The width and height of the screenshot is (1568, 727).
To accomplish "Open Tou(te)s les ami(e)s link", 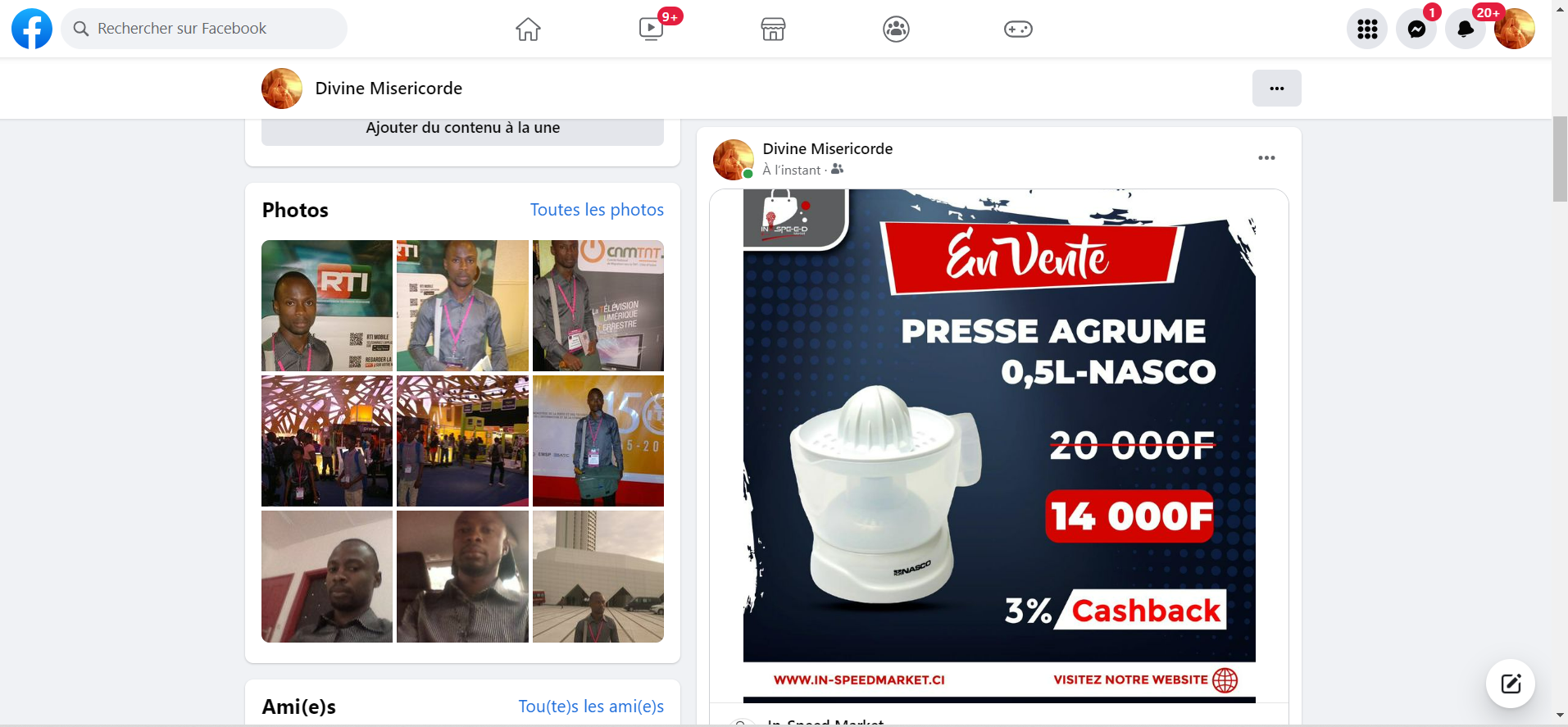I will (591, 707).
